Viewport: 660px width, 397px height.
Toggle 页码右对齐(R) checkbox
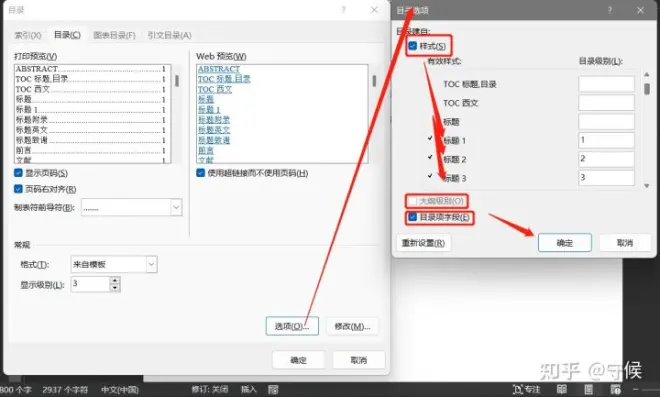18,189
